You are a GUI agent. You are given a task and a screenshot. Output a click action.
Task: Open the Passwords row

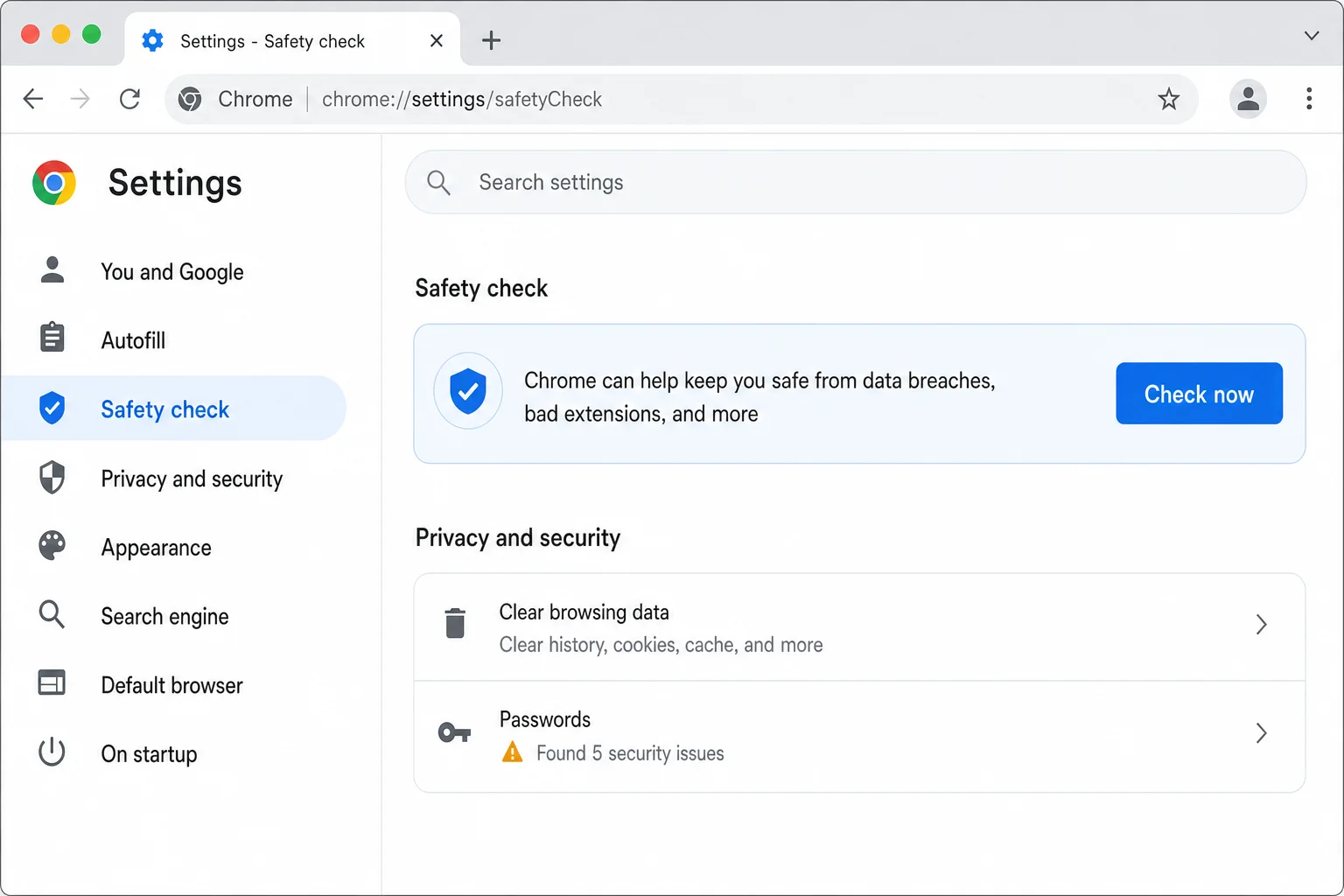click(x=859, y=737)
